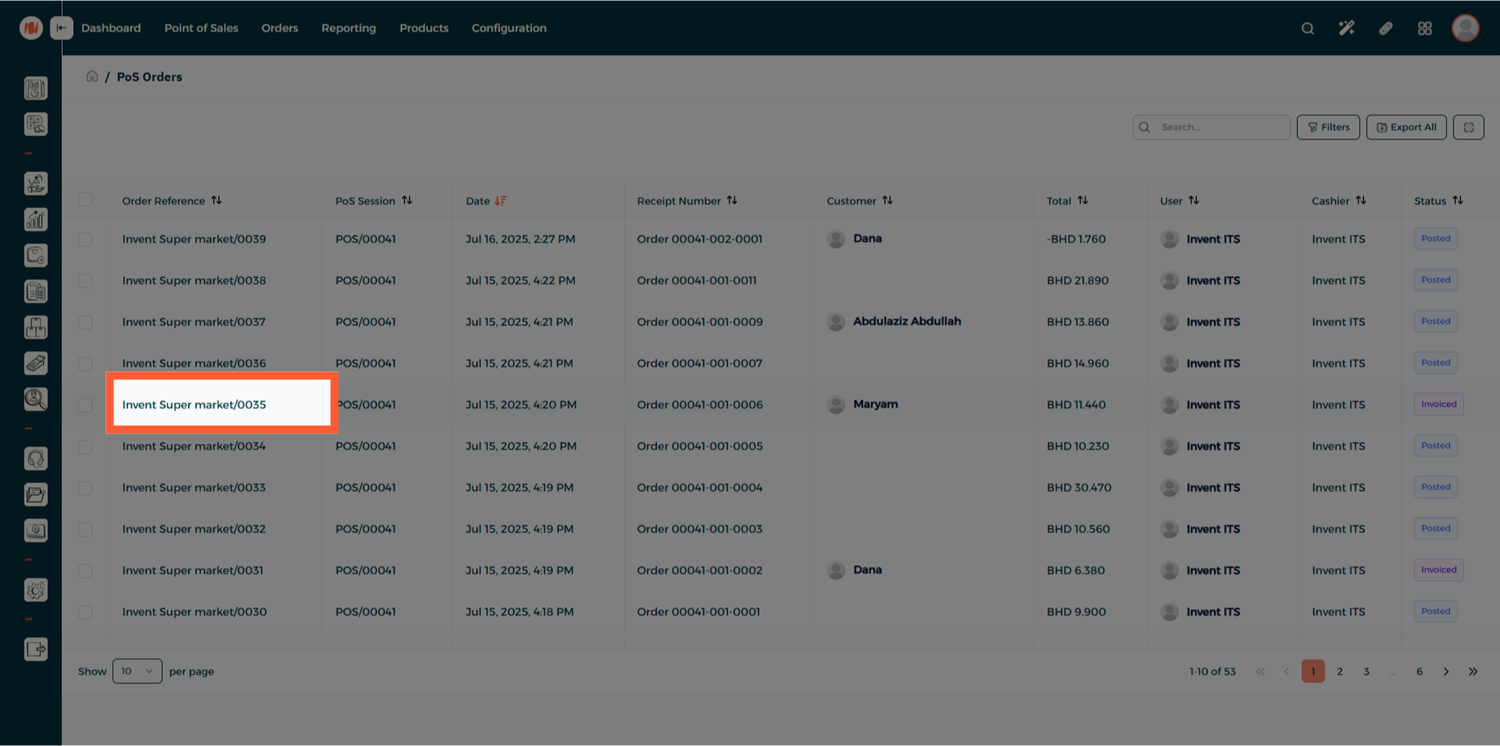Click the logout icon at sidebar bottom
This screenshot has width=1500, height=746.
(x=36, y=649)
